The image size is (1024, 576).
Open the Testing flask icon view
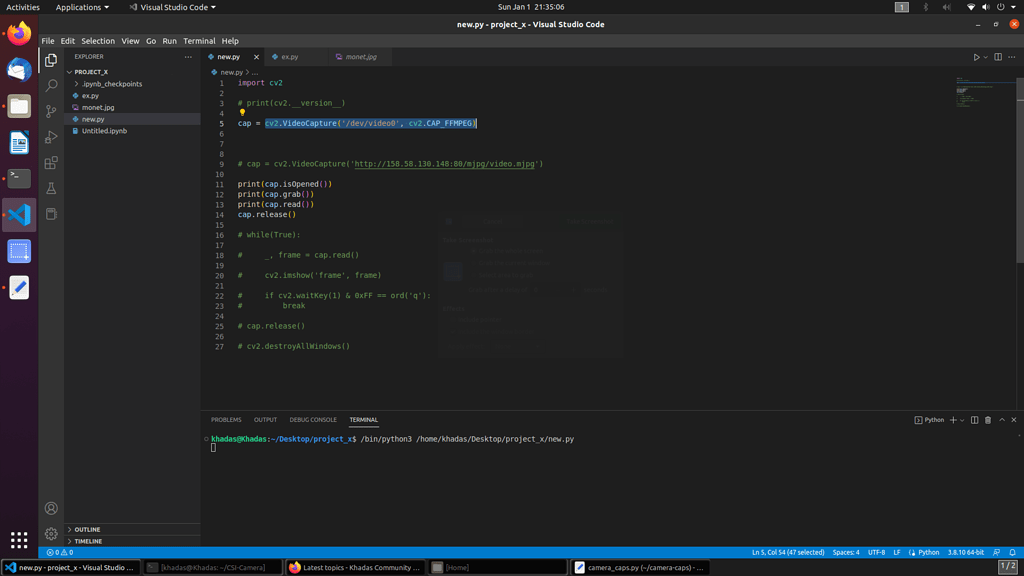[x=51, y=188]
